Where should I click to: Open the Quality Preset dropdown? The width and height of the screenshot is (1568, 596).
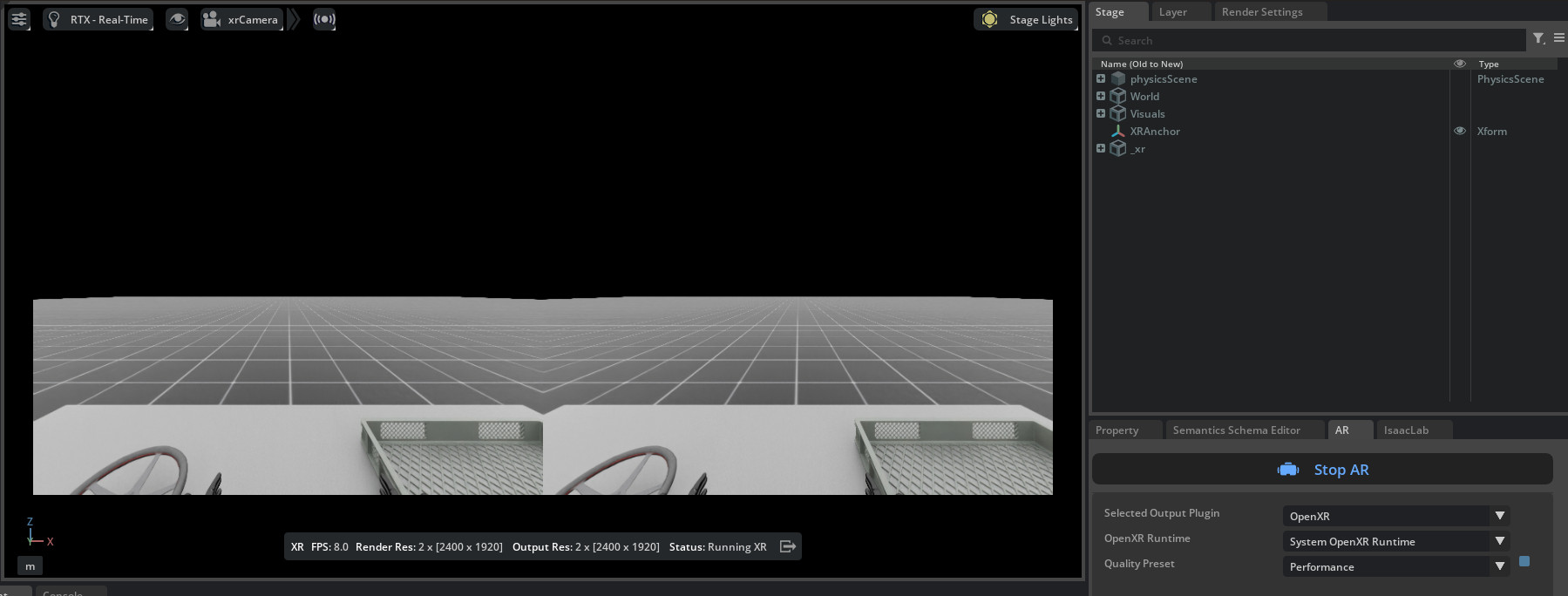click(1395, 566)
